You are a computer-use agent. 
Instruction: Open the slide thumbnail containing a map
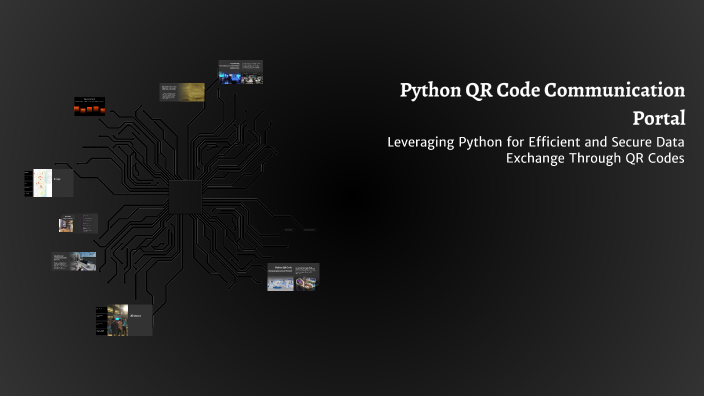pos(49,183)
